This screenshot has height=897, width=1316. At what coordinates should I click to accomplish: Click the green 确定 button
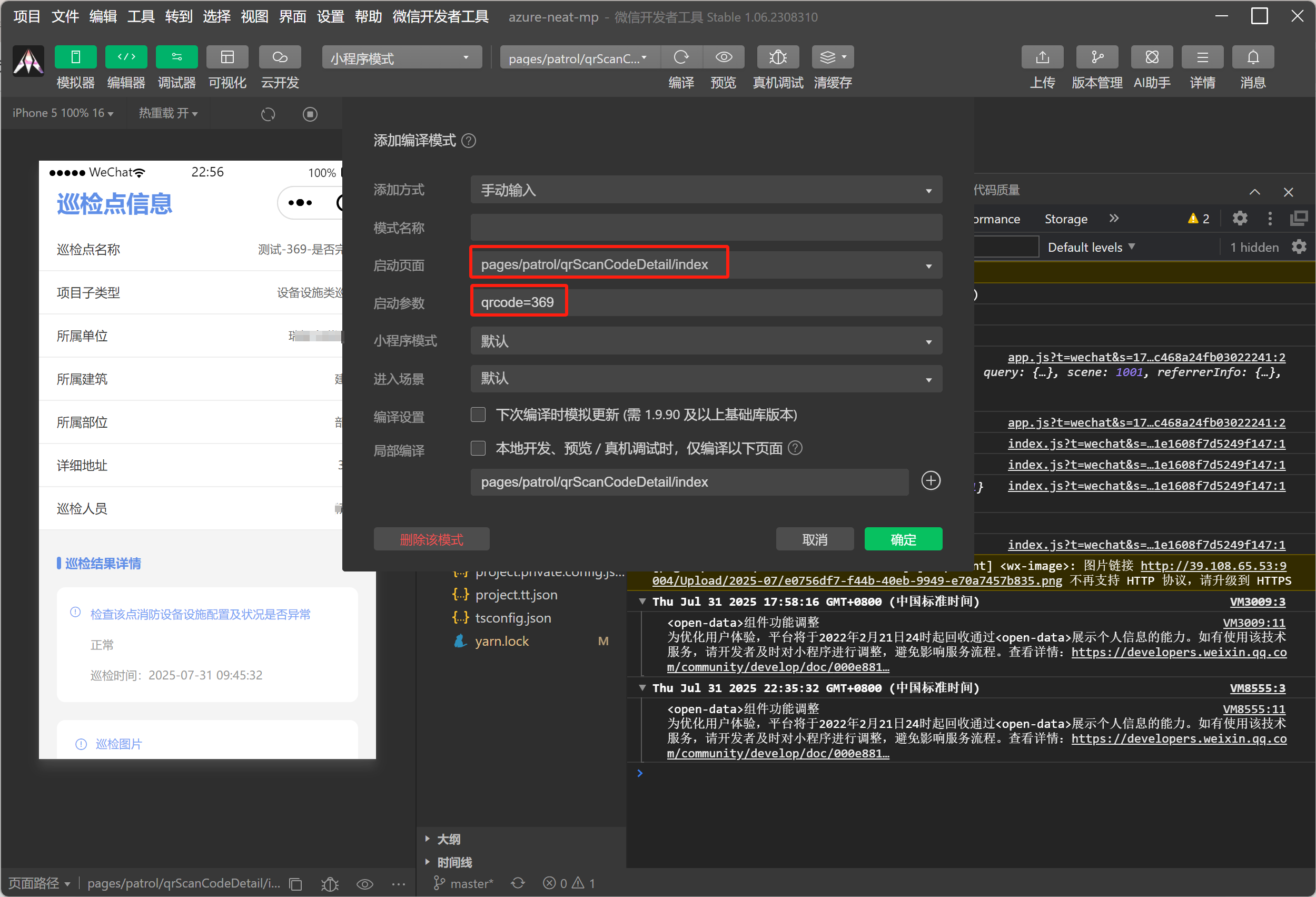[903, 539]
